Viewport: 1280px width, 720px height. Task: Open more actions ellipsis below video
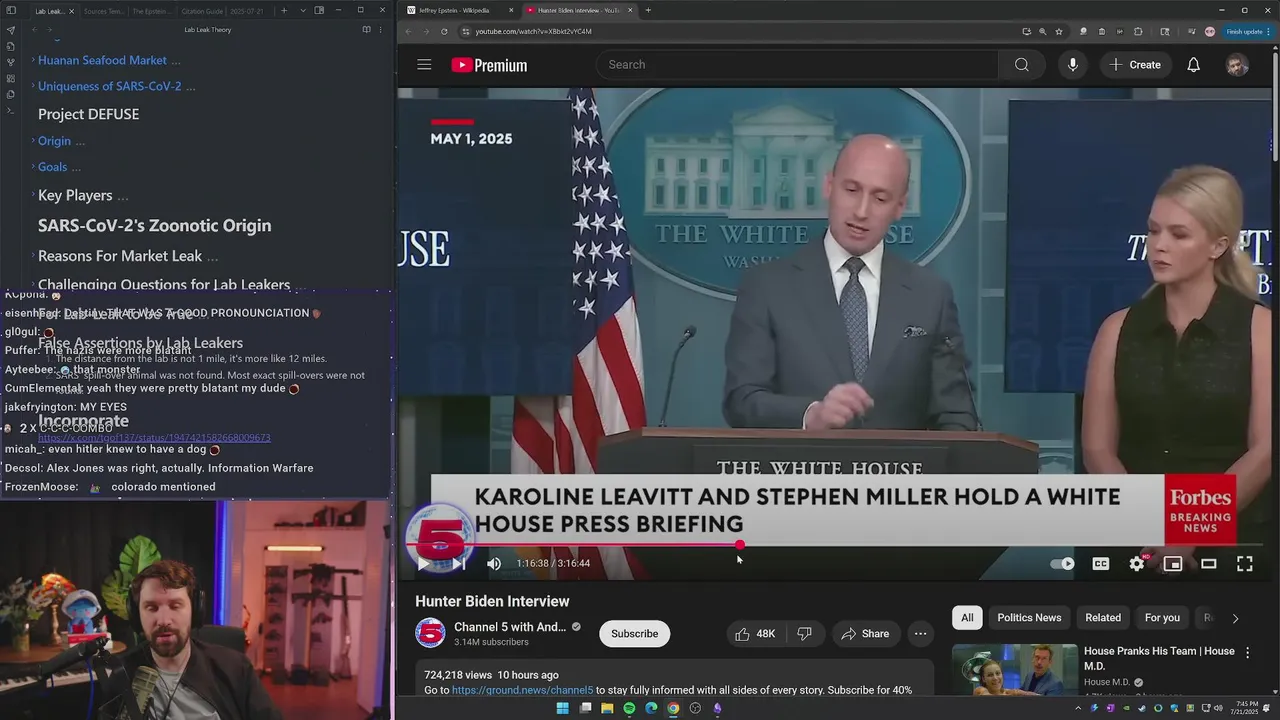[920, 633]
